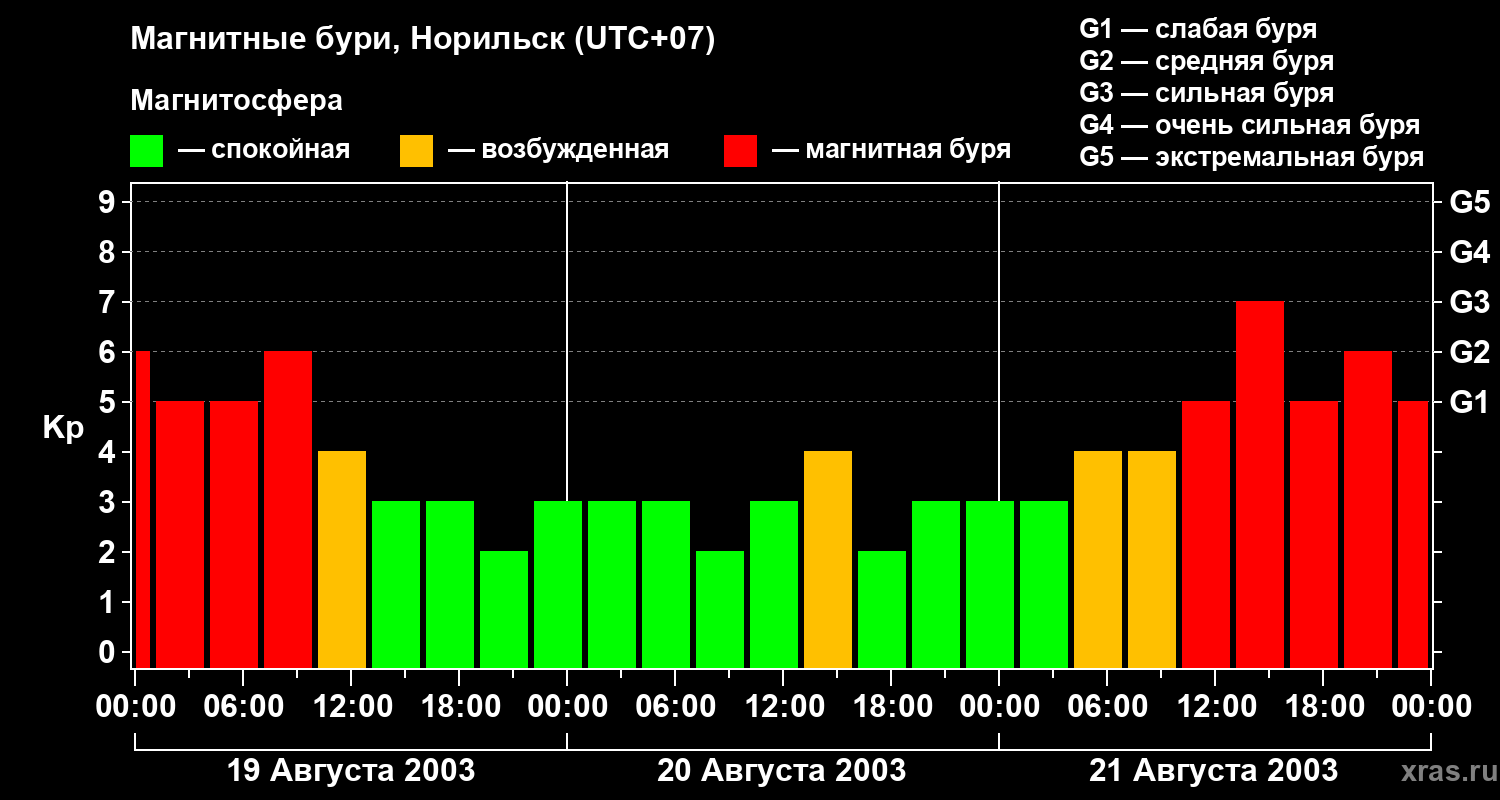Click the '19 Августа 2003' date label
This screenshot has width=1500, height=800.
click(x=351, y=771)
